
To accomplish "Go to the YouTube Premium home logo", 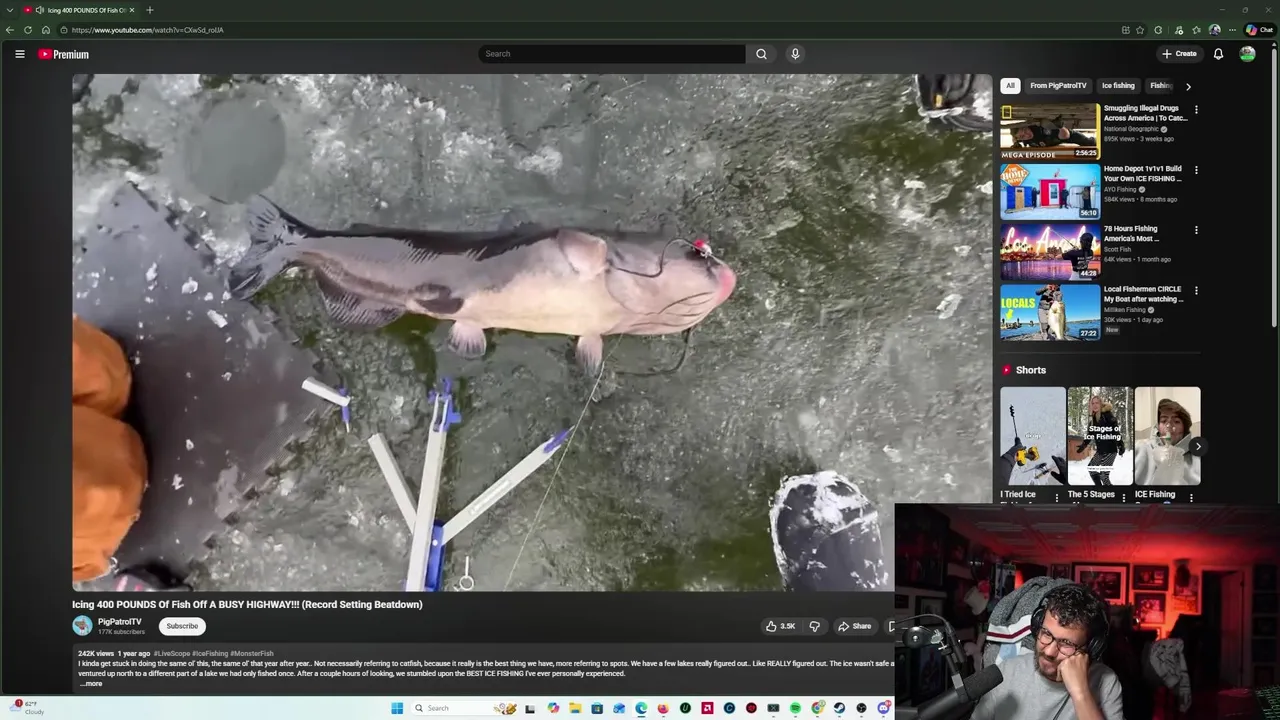I will click(x=64, y=54).
